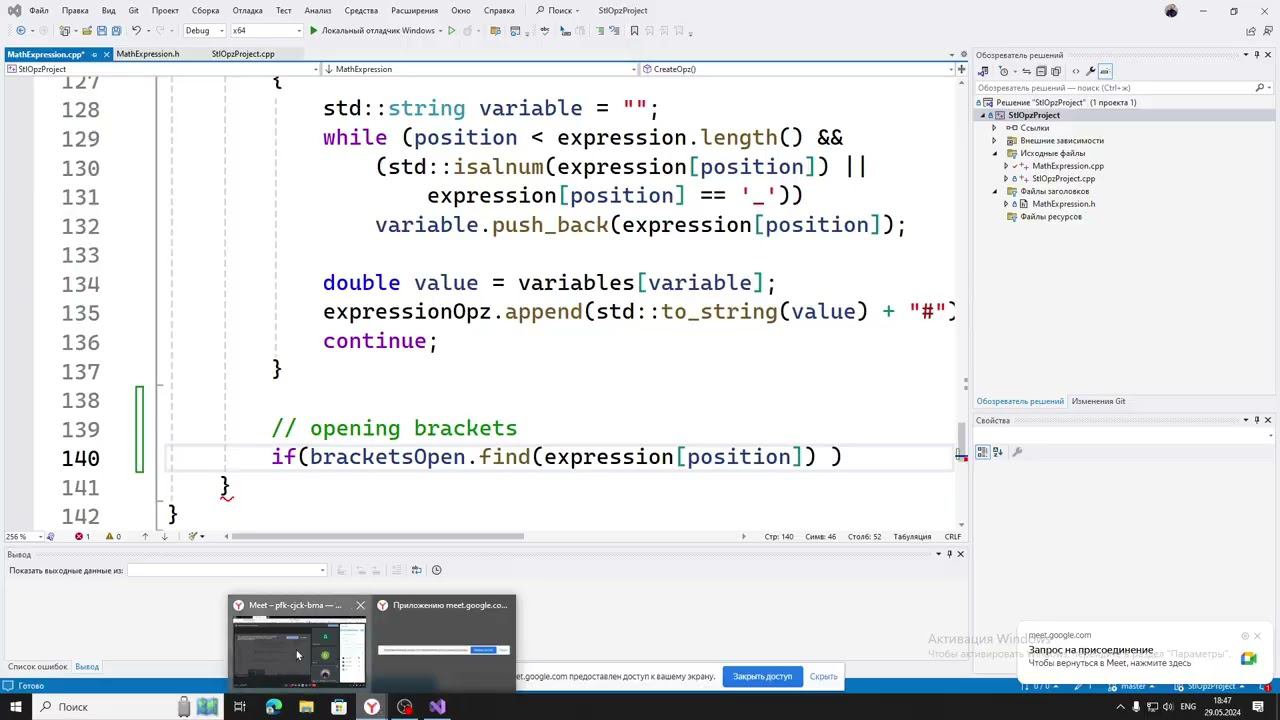Viewport: 1280px width, 720px height.
Task: Click the Categorized view icon in Properties panel
Action: pyautogui.click(x=982, y=452)
